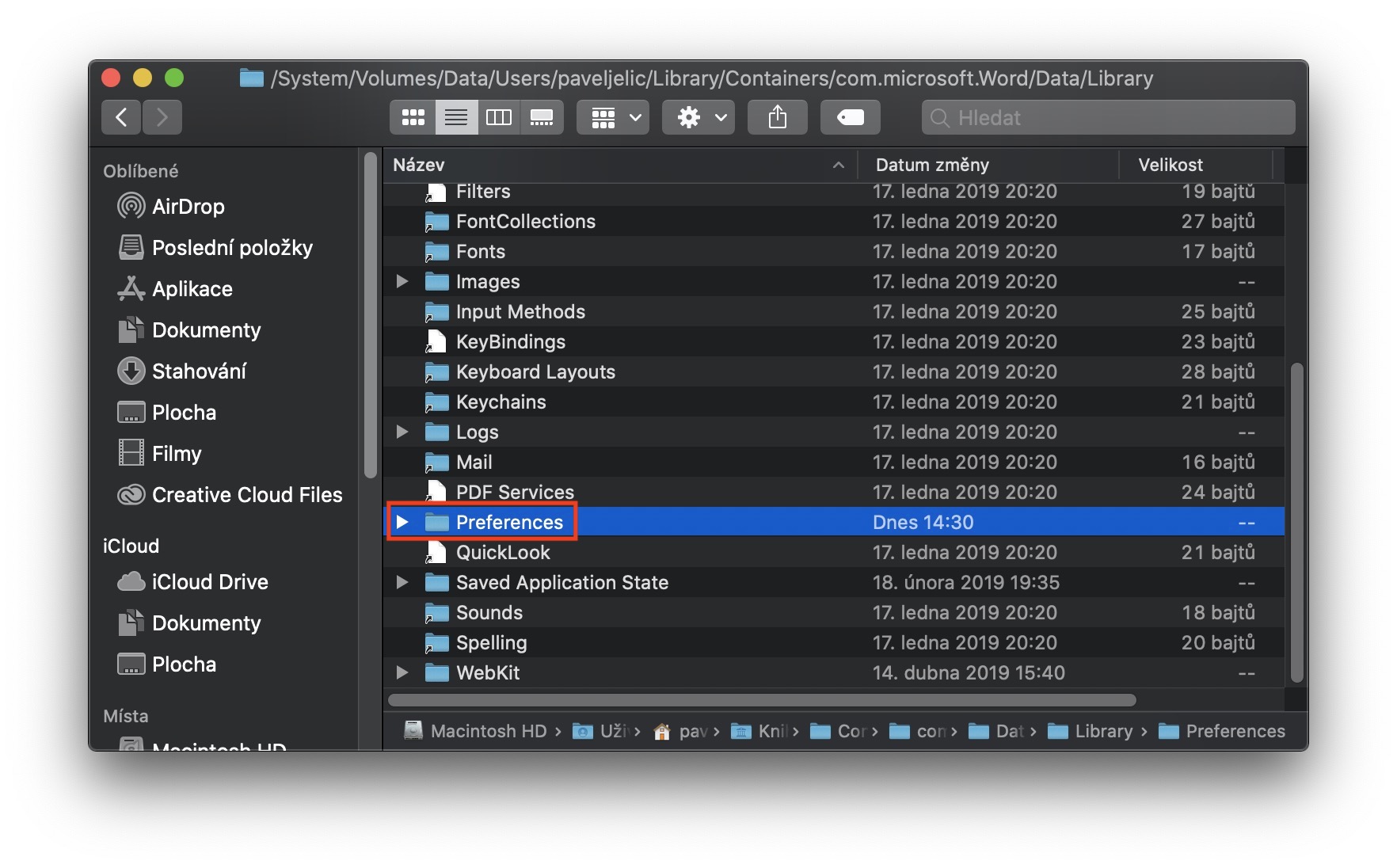Click the vertical scrollbar of the file list
The width and height of the screenshot is (1397, 868).
pyautogui.click(x=1296, y=523)
